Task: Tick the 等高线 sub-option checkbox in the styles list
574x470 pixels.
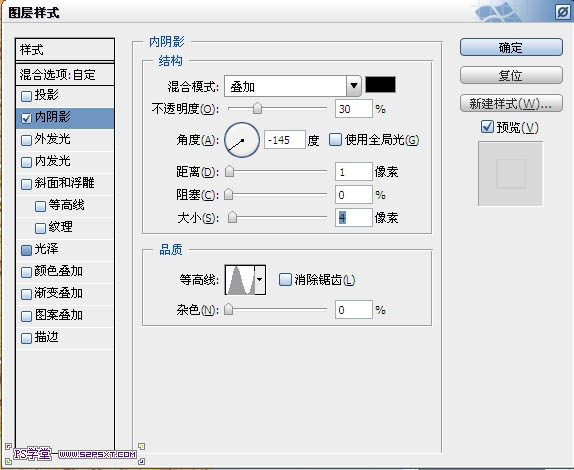Action: click(x=40, y=206)
